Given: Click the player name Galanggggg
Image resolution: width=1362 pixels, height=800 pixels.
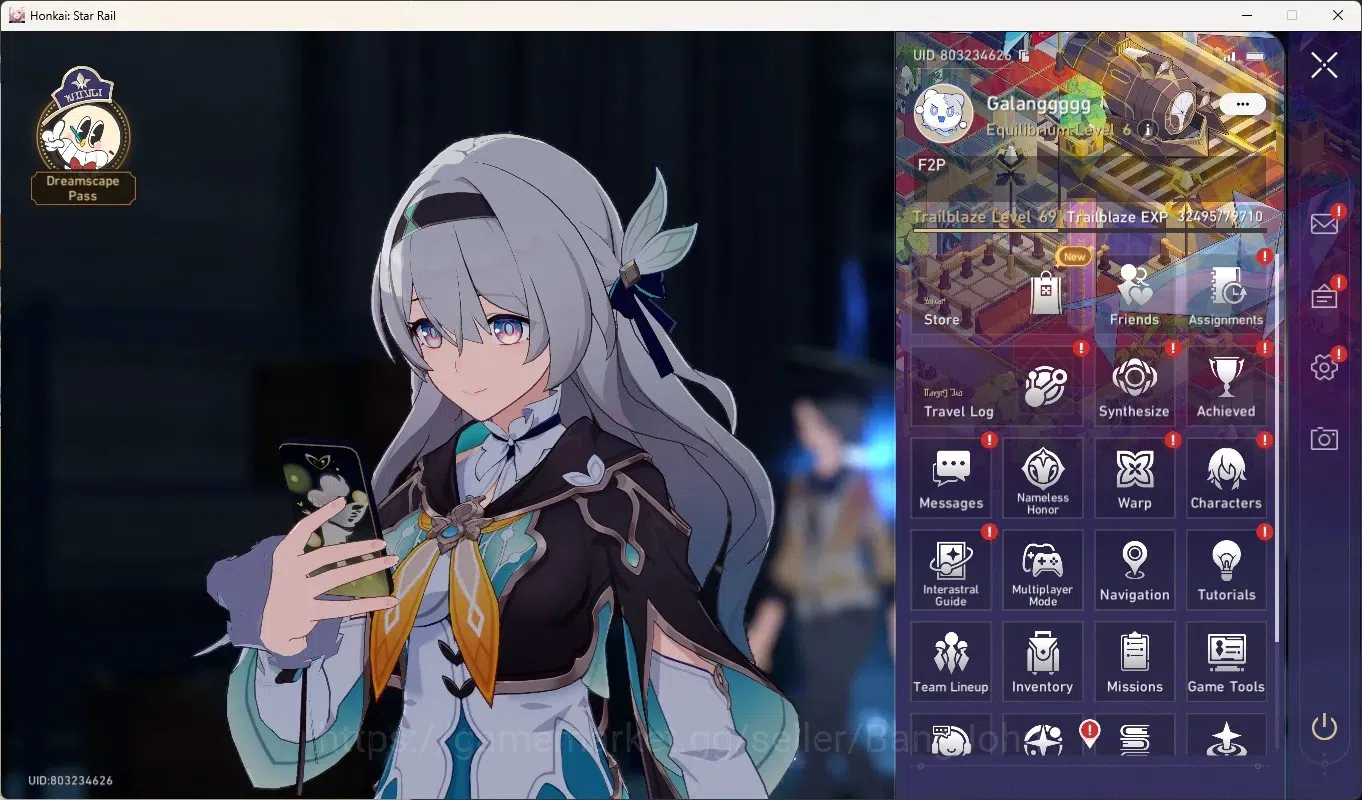Looking at the screenshot, I should [x=1038, y=104].
